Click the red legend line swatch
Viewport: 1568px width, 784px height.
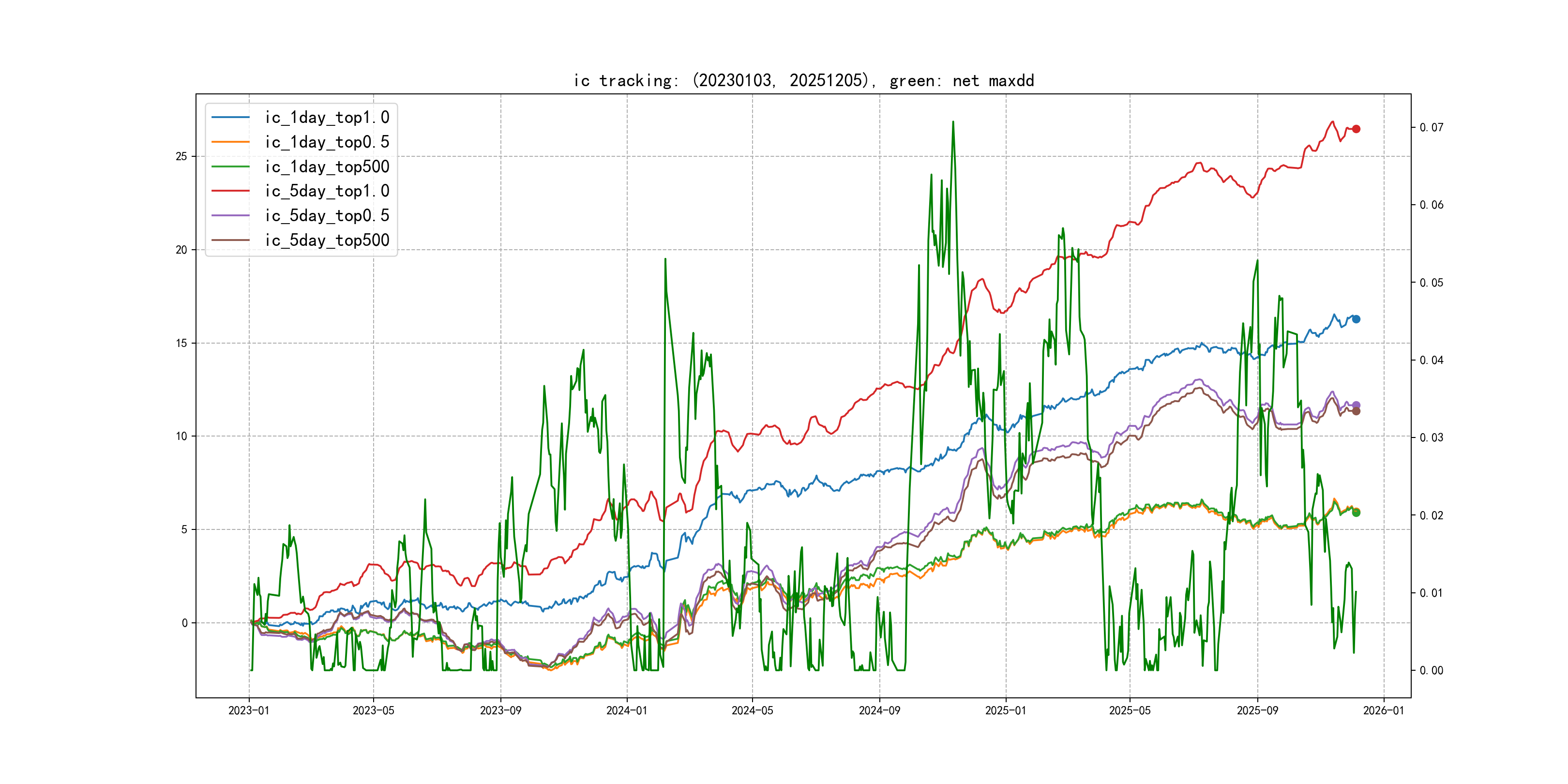pyautogui.click(x=230, y=191)
